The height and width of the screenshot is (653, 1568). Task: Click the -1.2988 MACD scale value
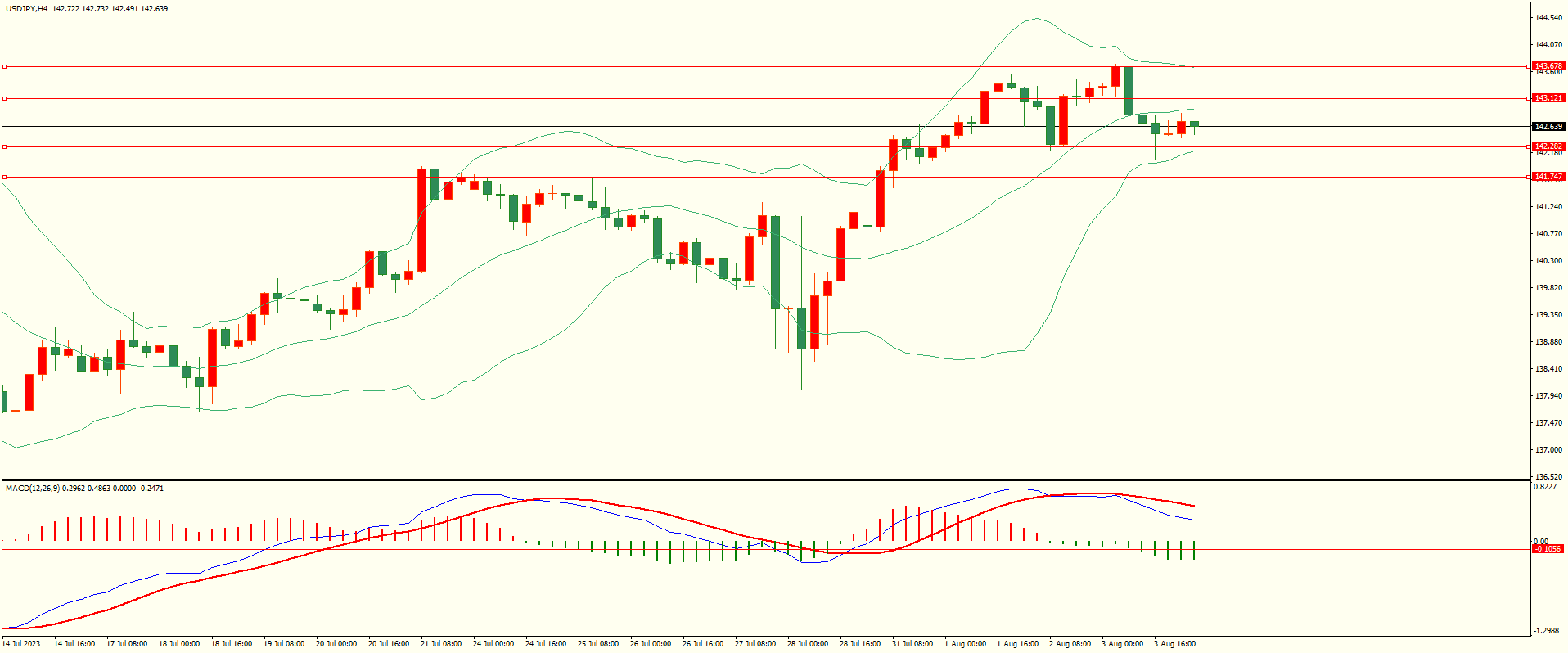[1547, 631]
